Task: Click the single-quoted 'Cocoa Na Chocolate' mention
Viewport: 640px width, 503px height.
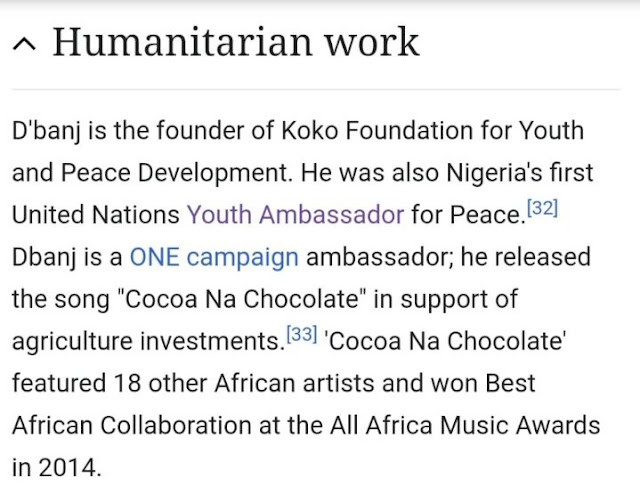Action: point(445,340)
